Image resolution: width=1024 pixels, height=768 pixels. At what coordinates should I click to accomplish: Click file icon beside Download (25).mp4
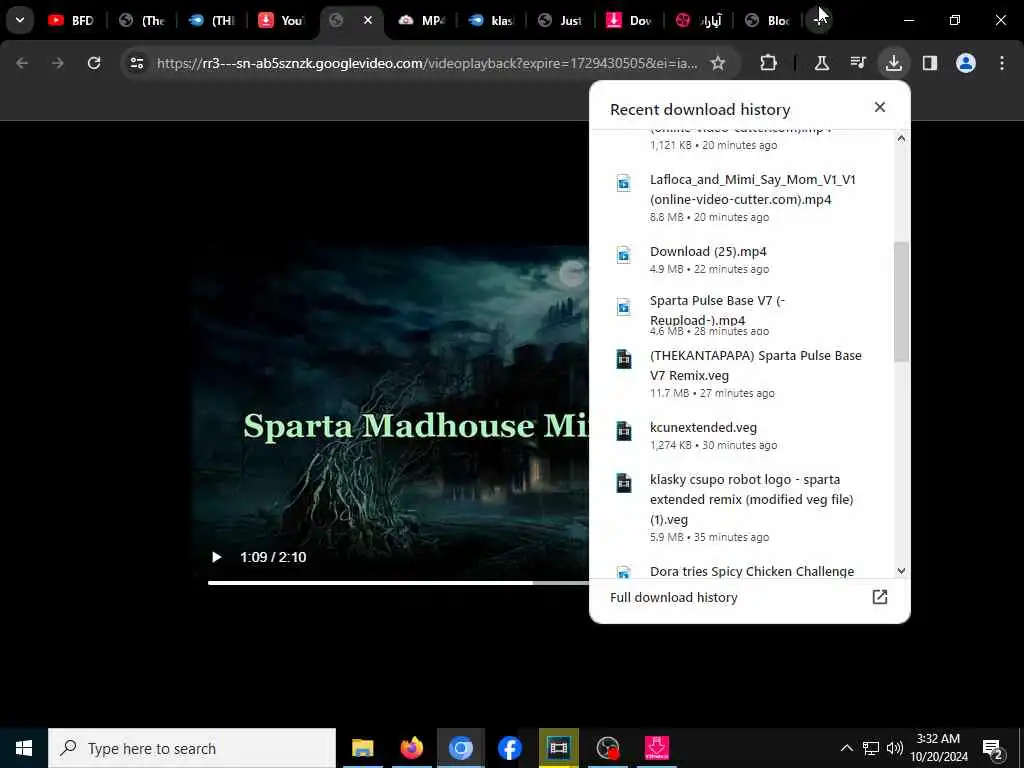[624, 255]
